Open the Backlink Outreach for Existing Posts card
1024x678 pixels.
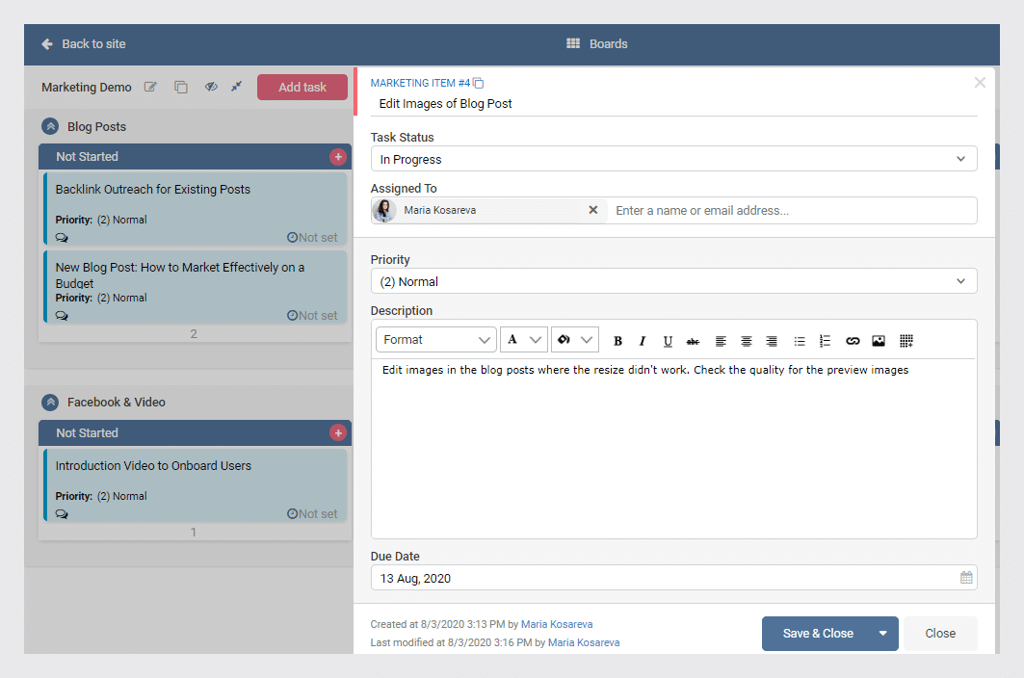pyautogui.click(x=195, y=208)
